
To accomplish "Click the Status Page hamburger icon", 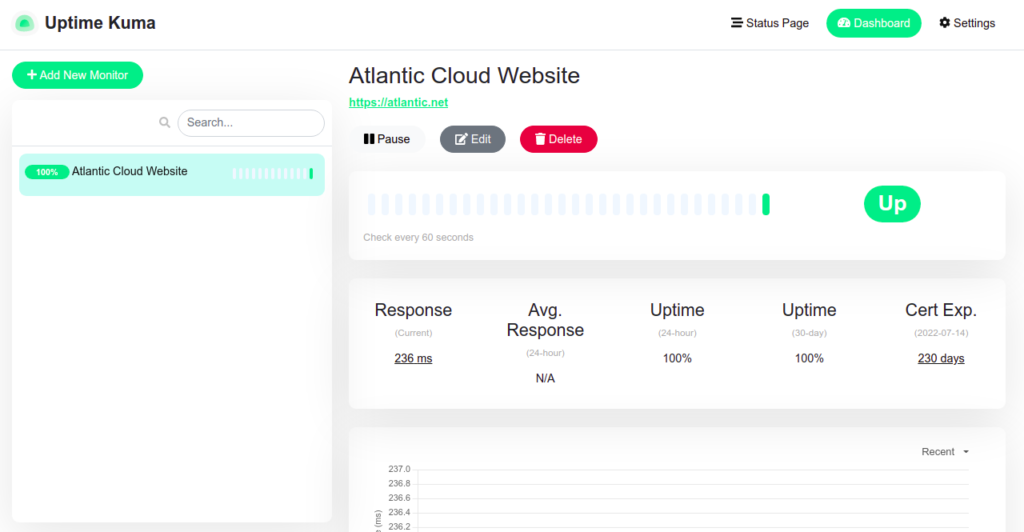I will coord(737,23).
